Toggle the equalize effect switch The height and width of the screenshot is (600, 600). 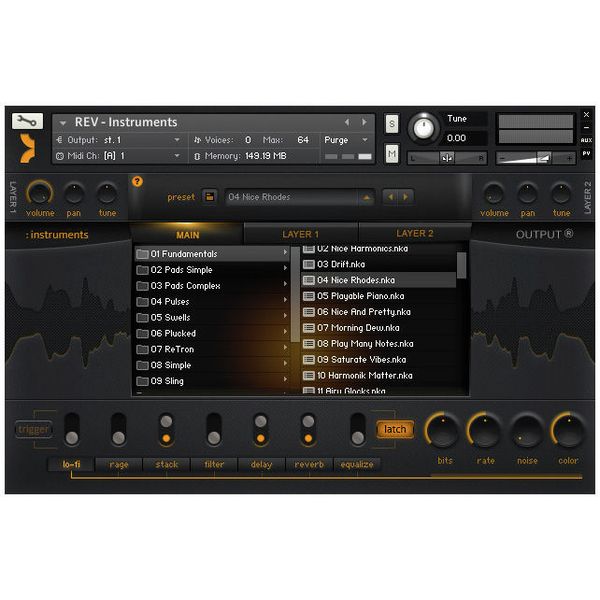pos(357,430)
